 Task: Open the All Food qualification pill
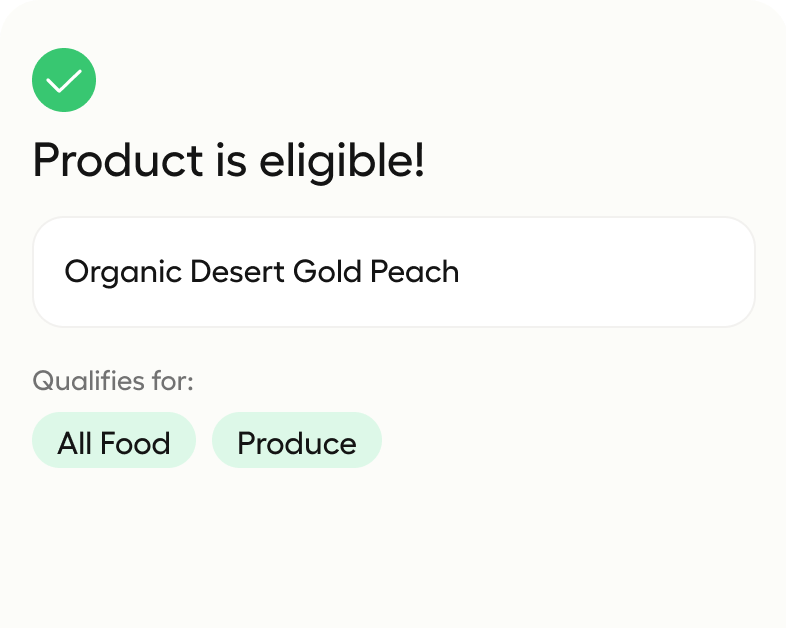[114, 442]
